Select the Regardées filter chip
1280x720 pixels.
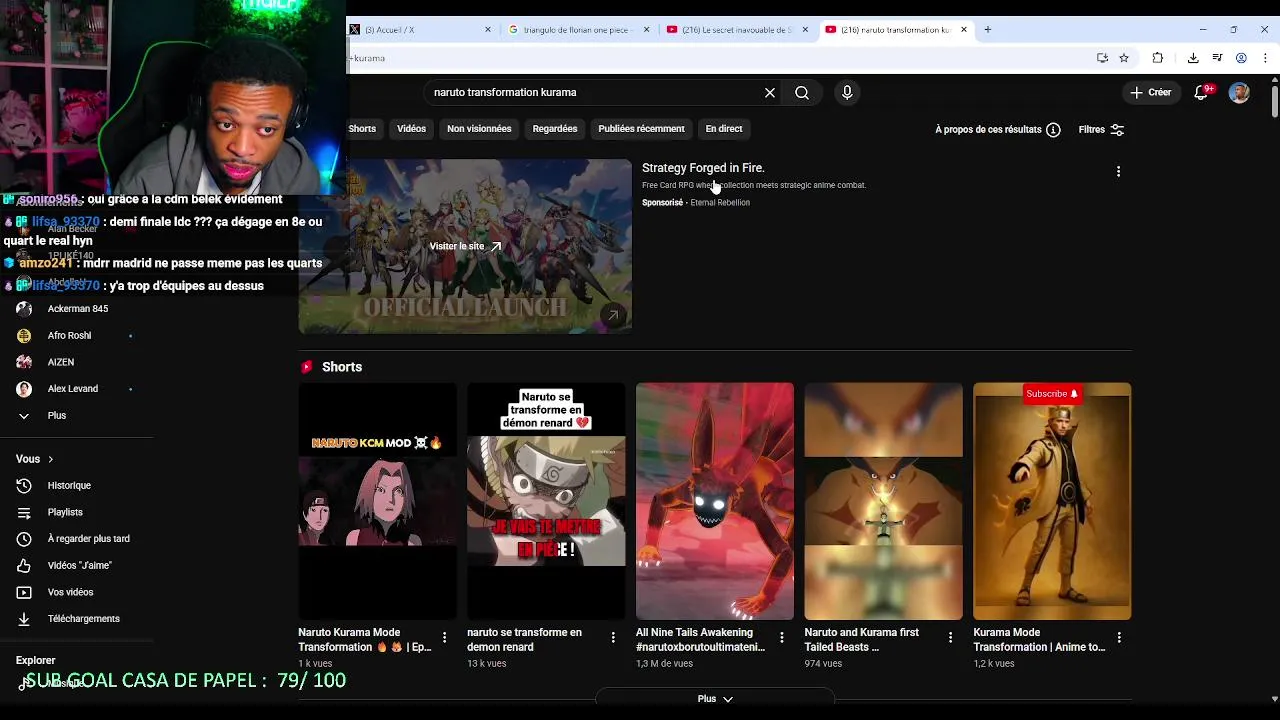pyautogui.click(x=555, y=128)
